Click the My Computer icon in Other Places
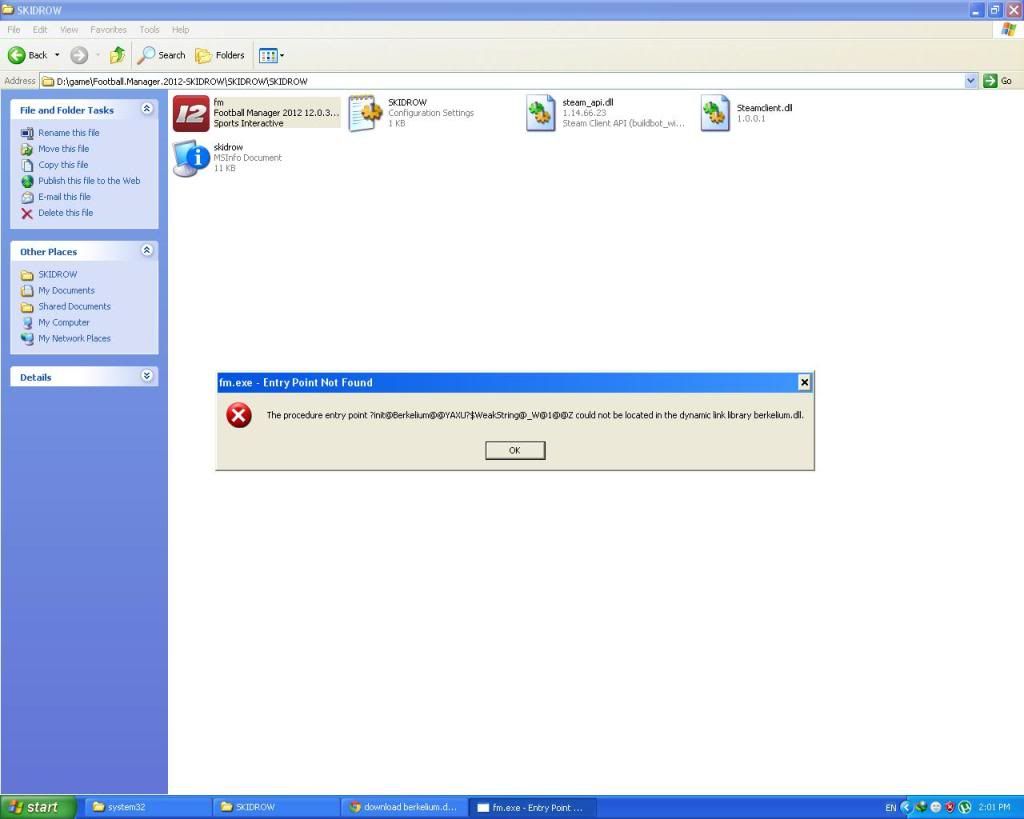The width and height of the screenshot is (1024, 819). pyautogui.click(x=27, y=323)
